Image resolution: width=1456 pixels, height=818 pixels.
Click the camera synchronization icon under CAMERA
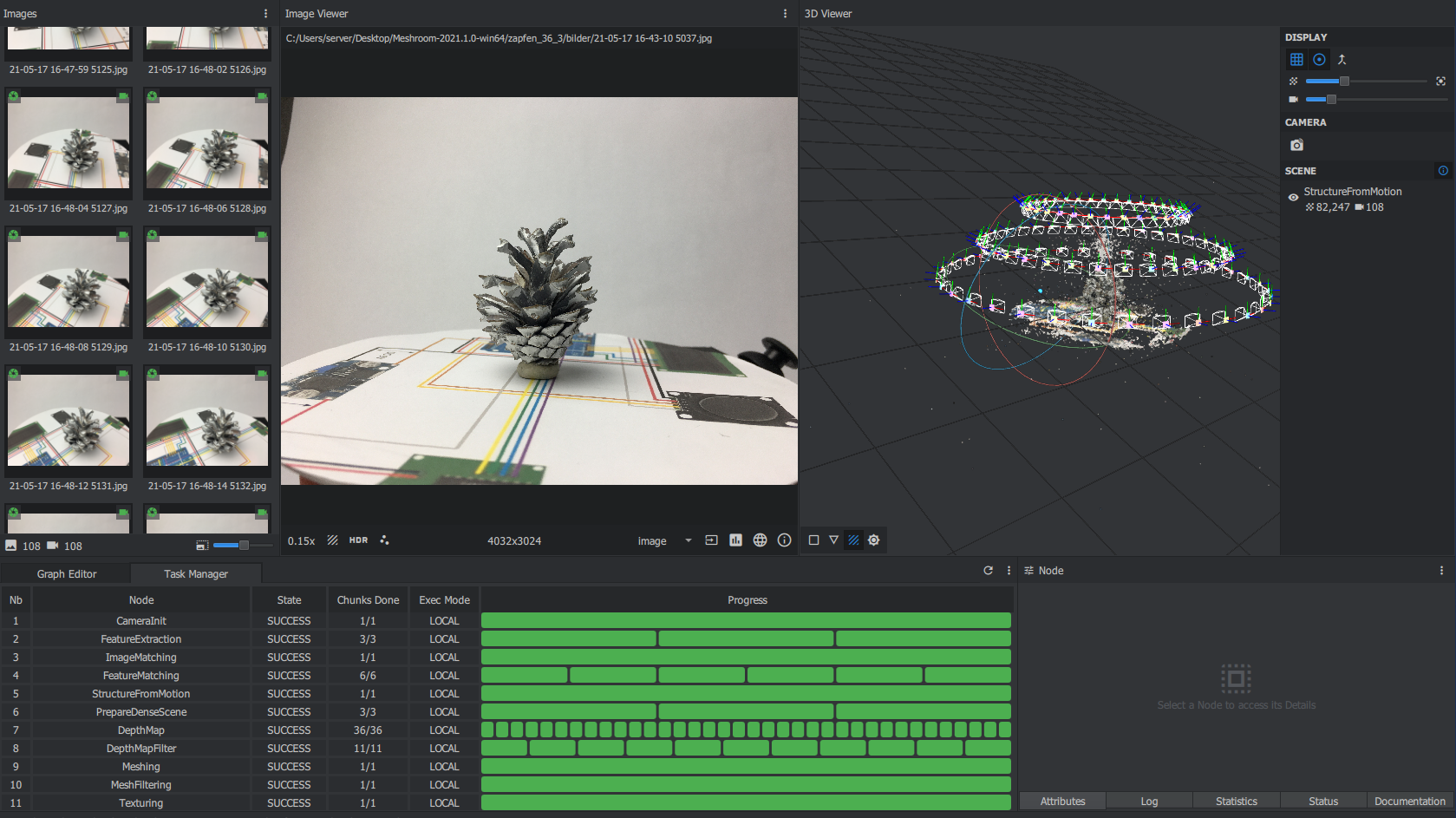1296,146
